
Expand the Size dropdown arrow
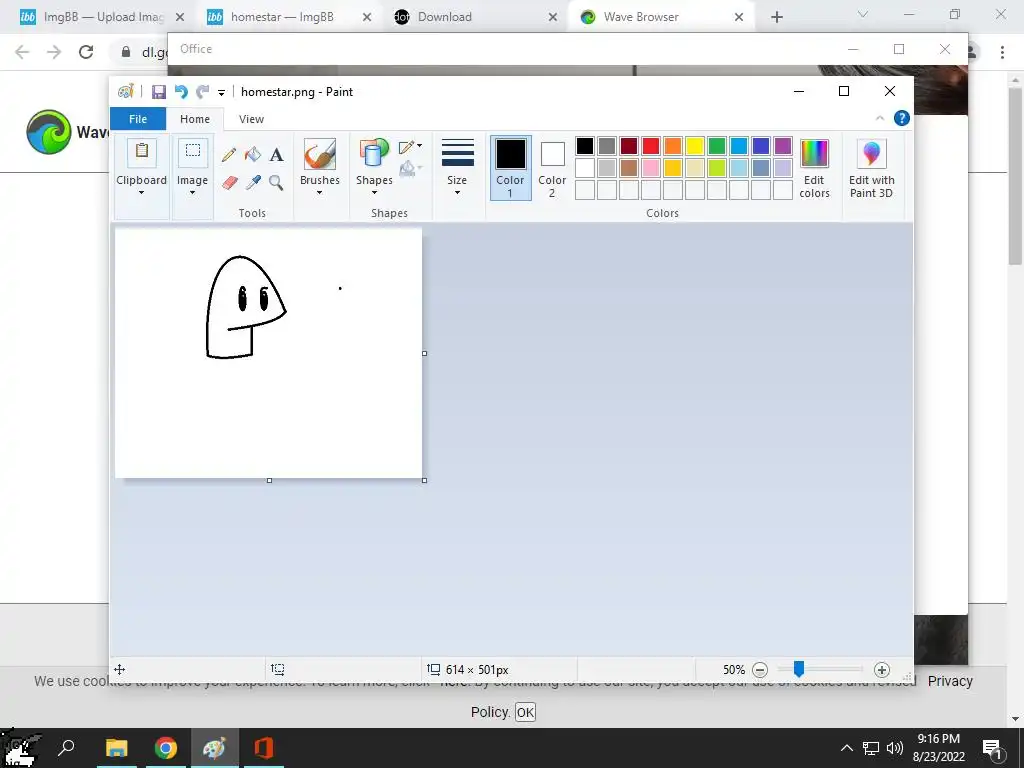(457, 193)
